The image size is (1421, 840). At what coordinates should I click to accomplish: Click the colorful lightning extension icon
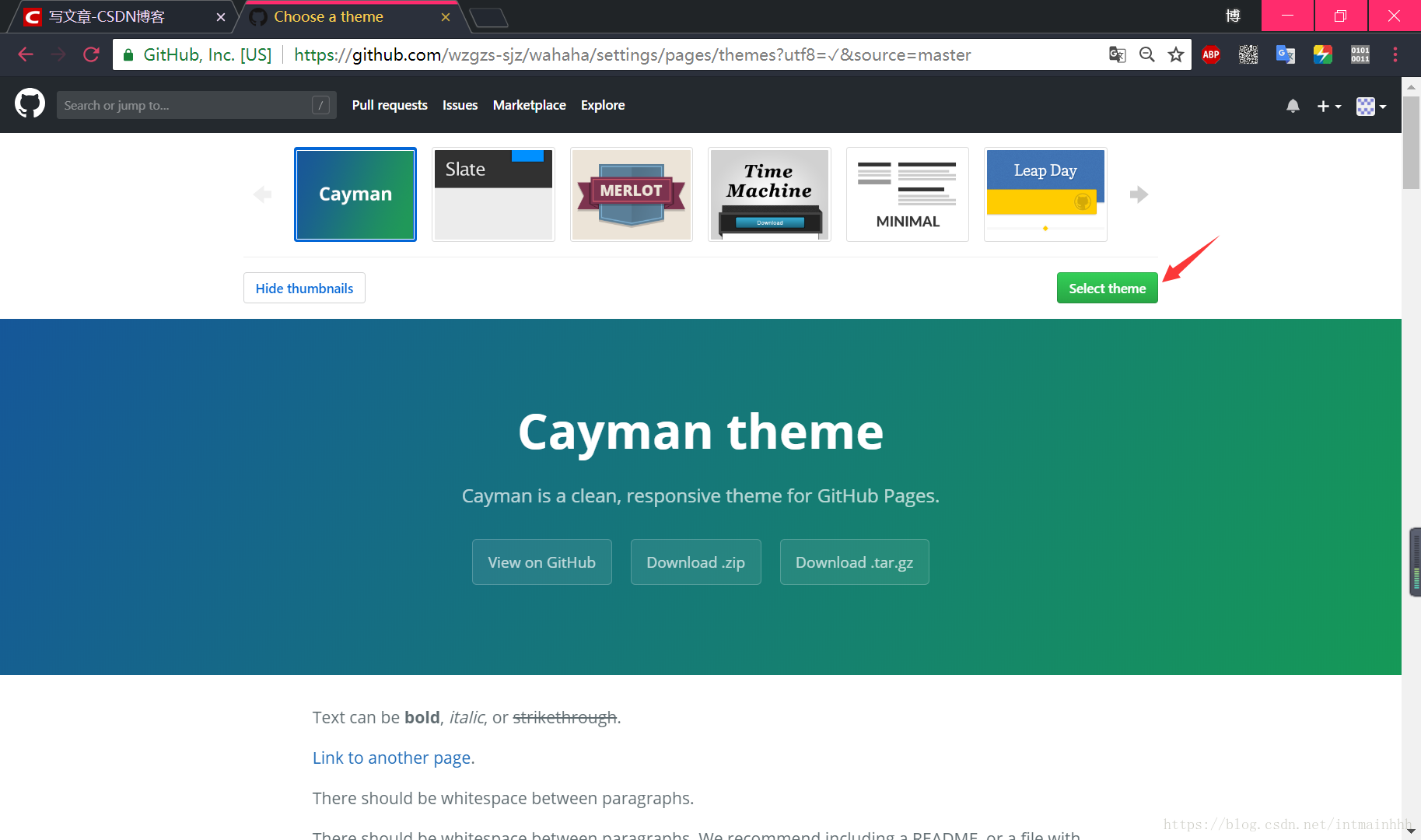(x=1323, y=54)
